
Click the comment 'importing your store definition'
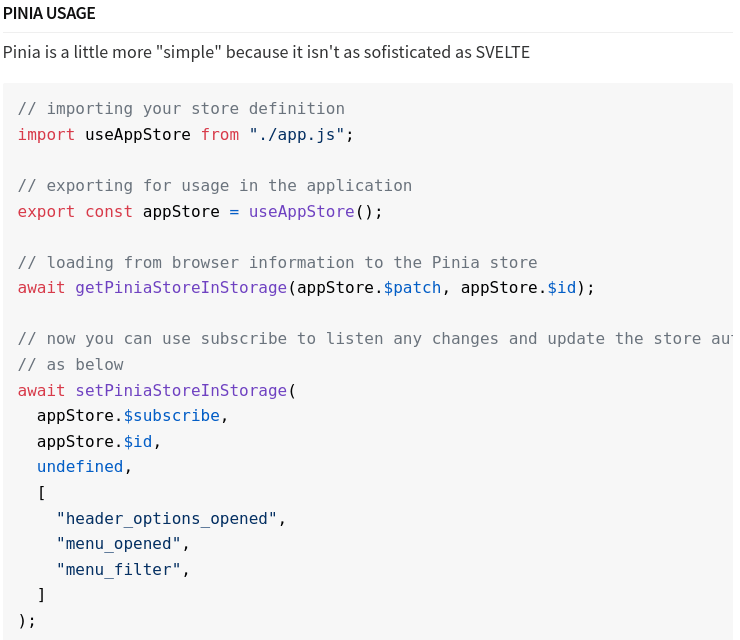click(181, 109)
